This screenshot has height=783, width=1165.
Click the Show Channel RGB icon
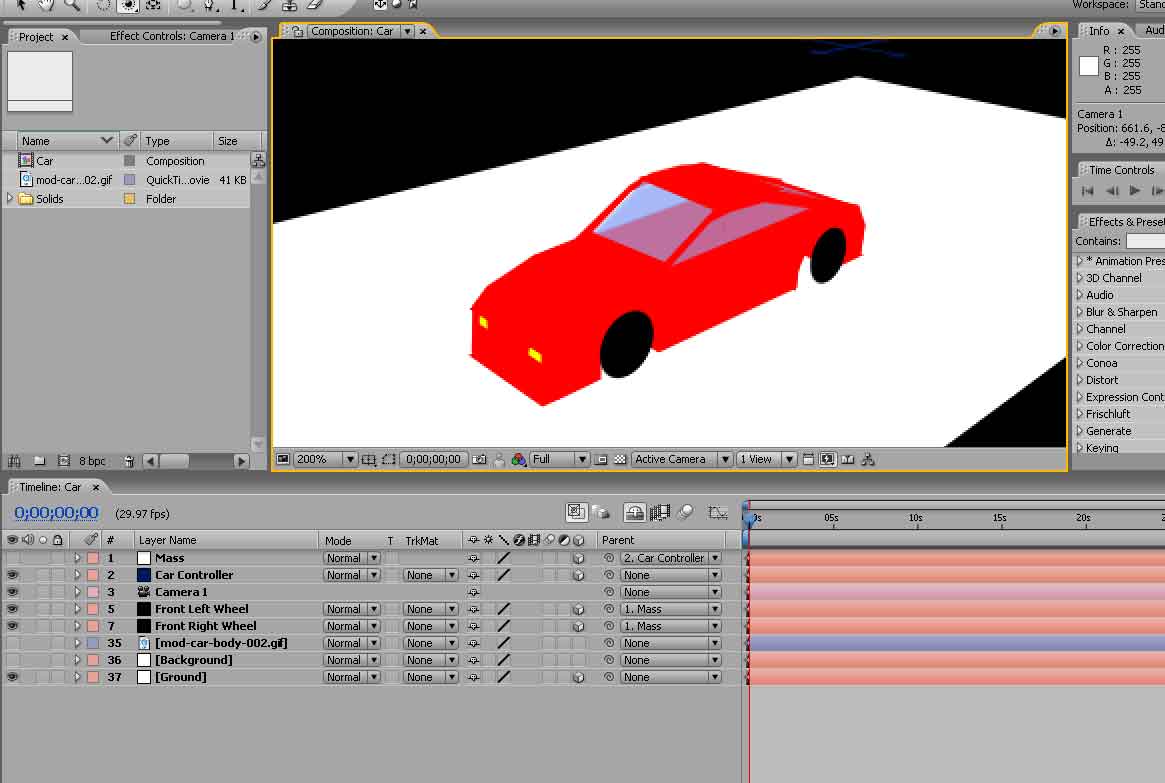point(518,460)
